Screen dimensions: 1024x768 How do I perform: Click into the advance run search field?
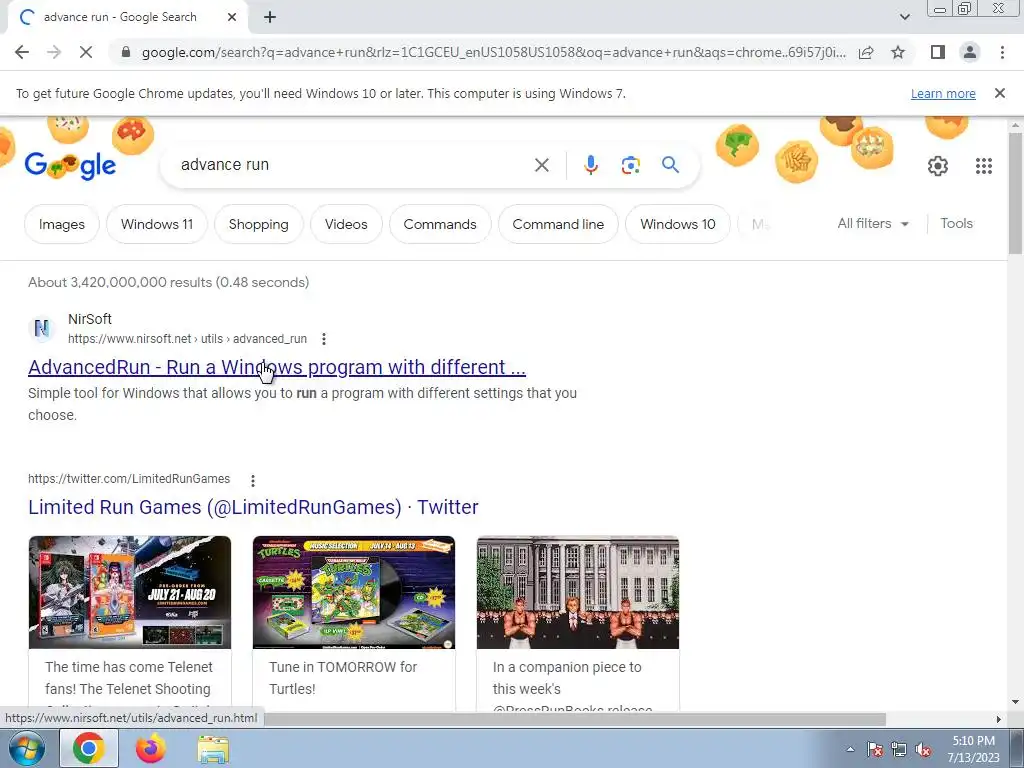[353, 165]
